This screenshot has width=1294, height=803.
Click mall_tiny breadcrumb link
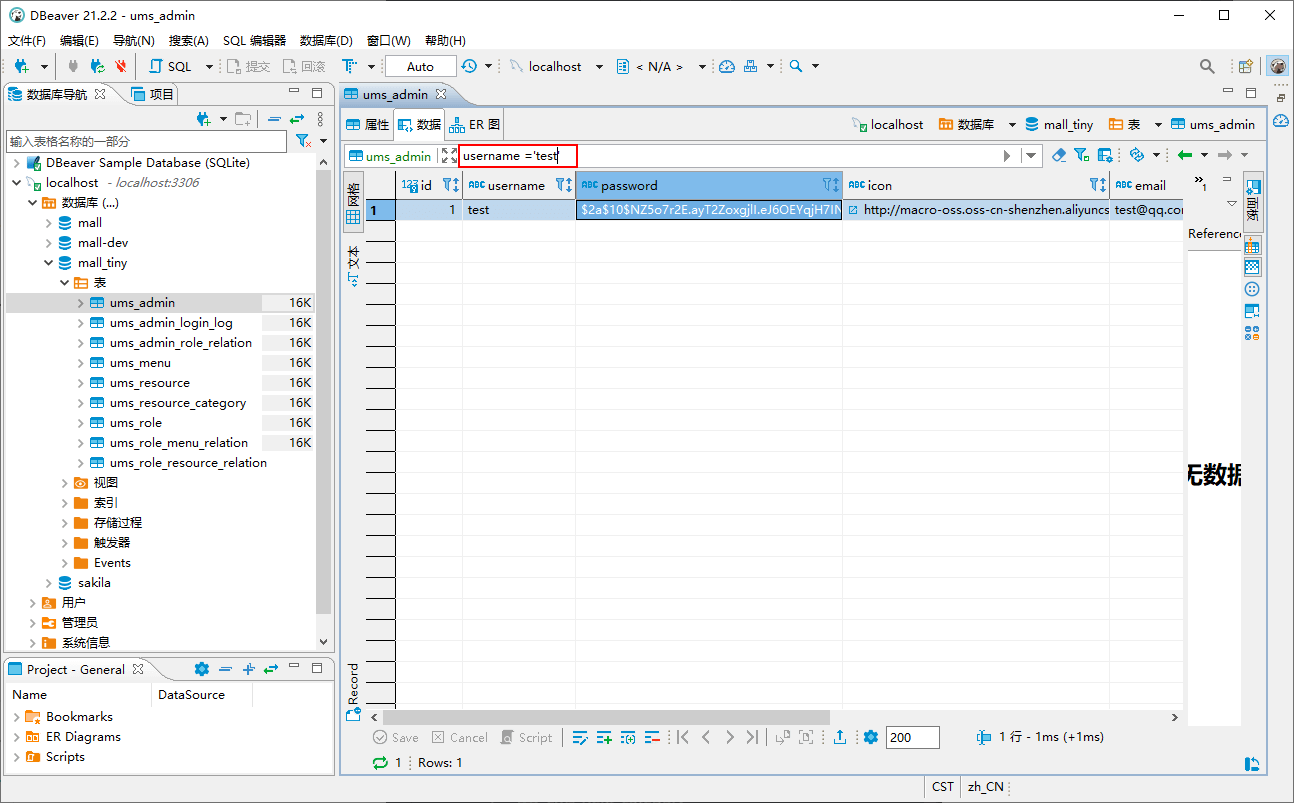coord(1059,125)
